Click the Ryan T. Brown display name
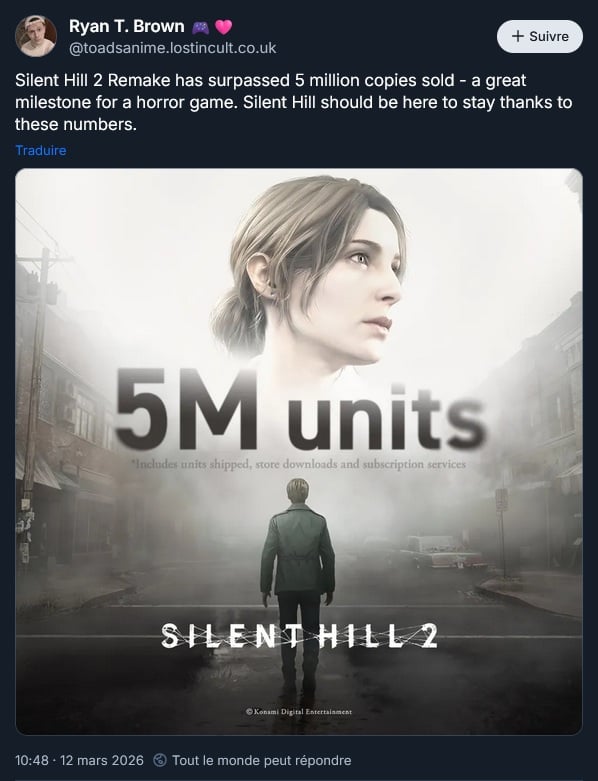Viewport: 598px width, 781px height. [x=126, y=26]
